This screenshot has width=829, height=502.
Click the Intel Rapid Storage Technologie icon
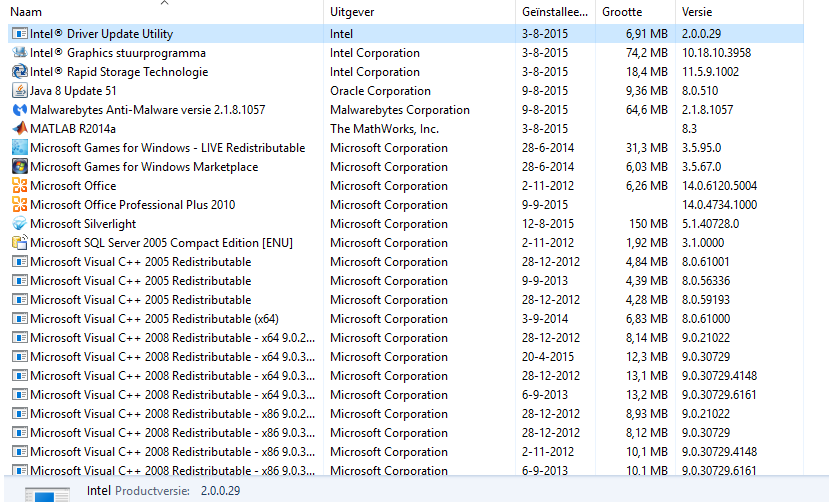point(20,72)
